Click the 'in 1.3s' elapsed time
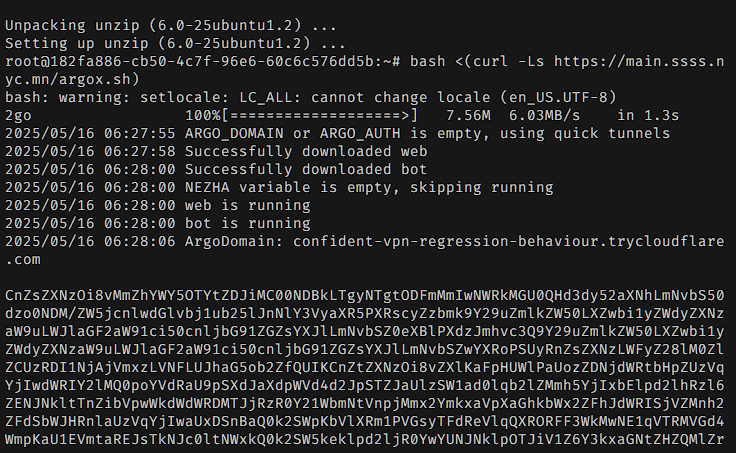Screen dimensions: 736x453 (x=648, y=115)
